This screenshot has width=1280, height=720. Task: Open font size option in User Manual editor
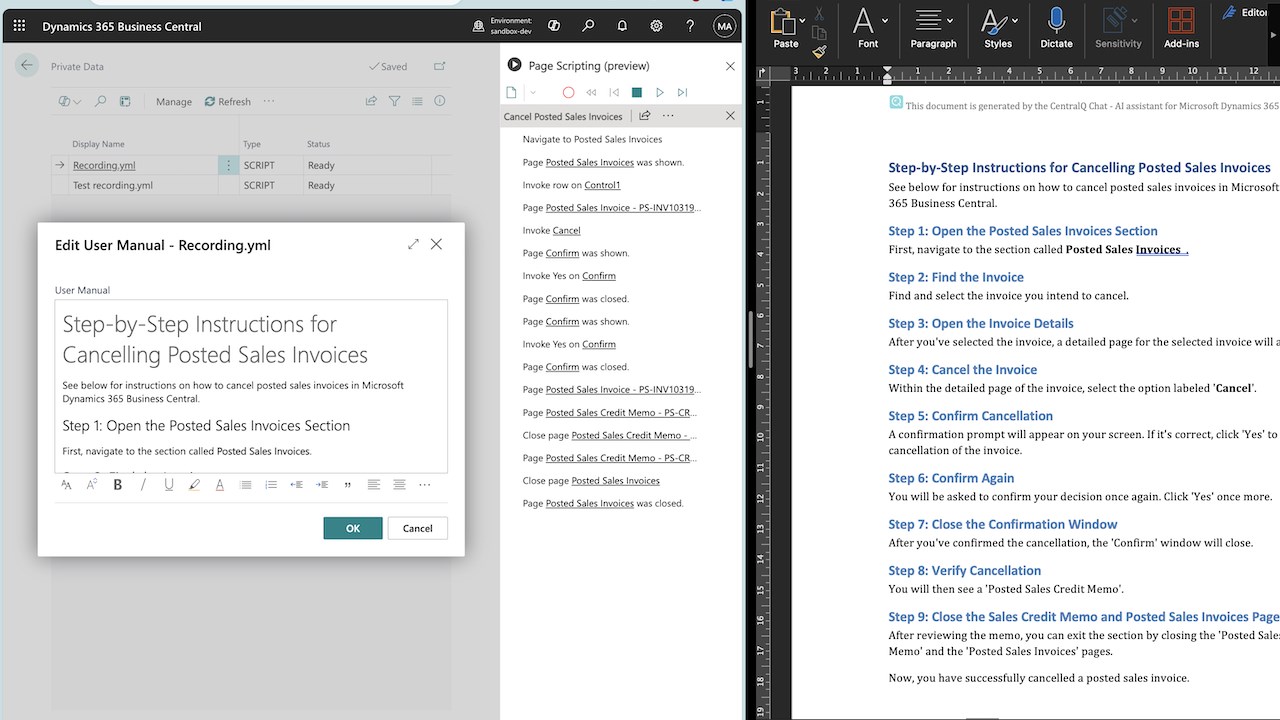pos(66,485)
